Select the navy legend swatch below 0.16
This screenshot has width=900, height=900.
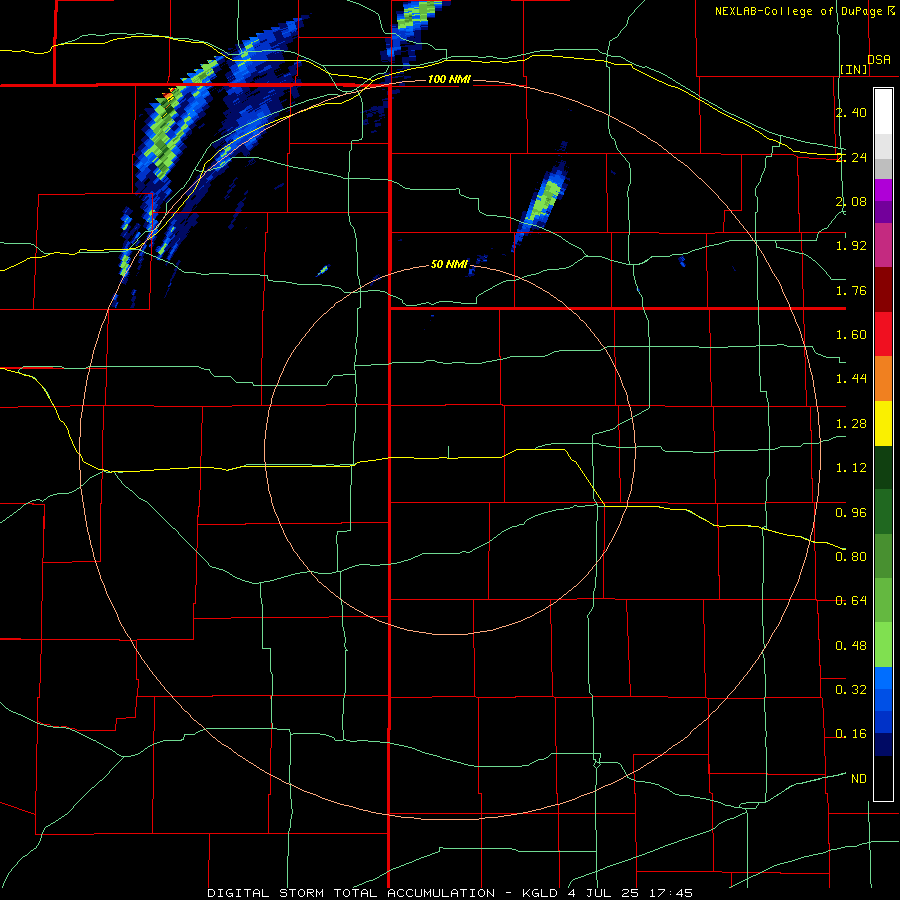click(883, 744)
